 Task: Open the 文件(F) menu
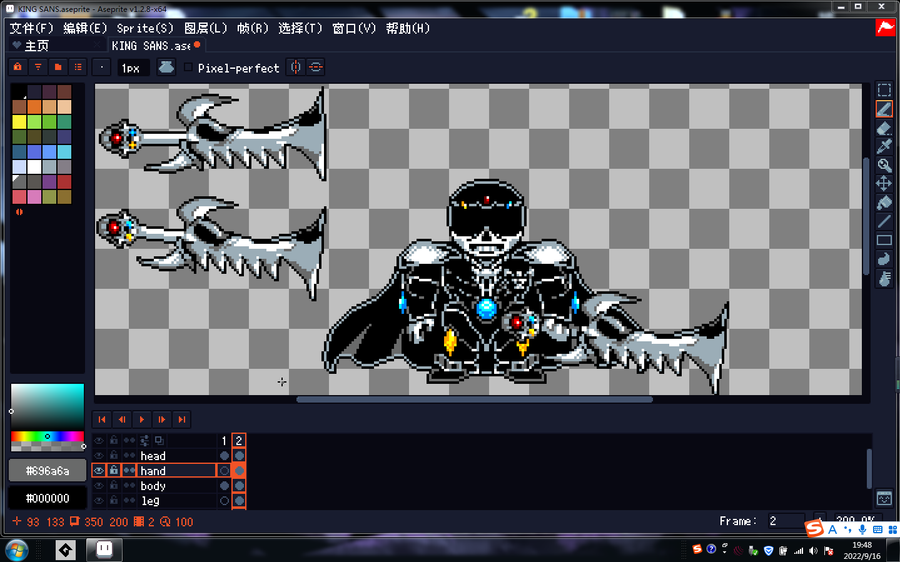(32, 28)
